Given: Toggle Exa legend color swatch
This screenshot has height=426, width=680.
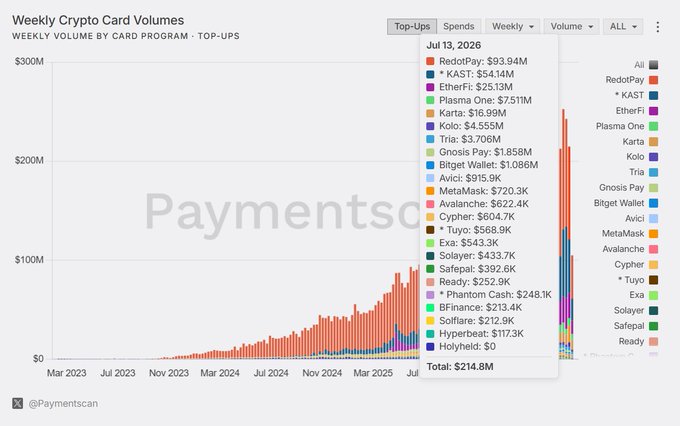Looking at the screenshot, I should pyautogui.click(x=654, y=295).
